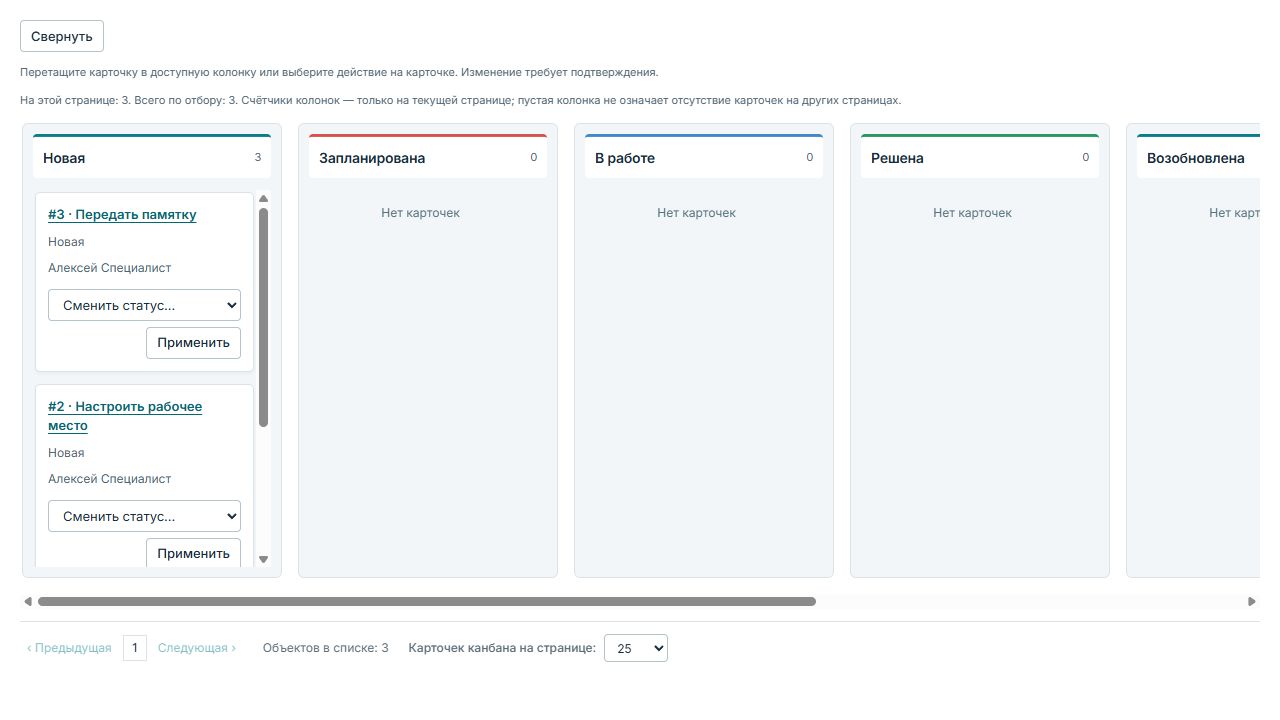Open card link #3 · Передать памятку
This screenshot has width=1280, height=720.
click(x=122, y=214)
